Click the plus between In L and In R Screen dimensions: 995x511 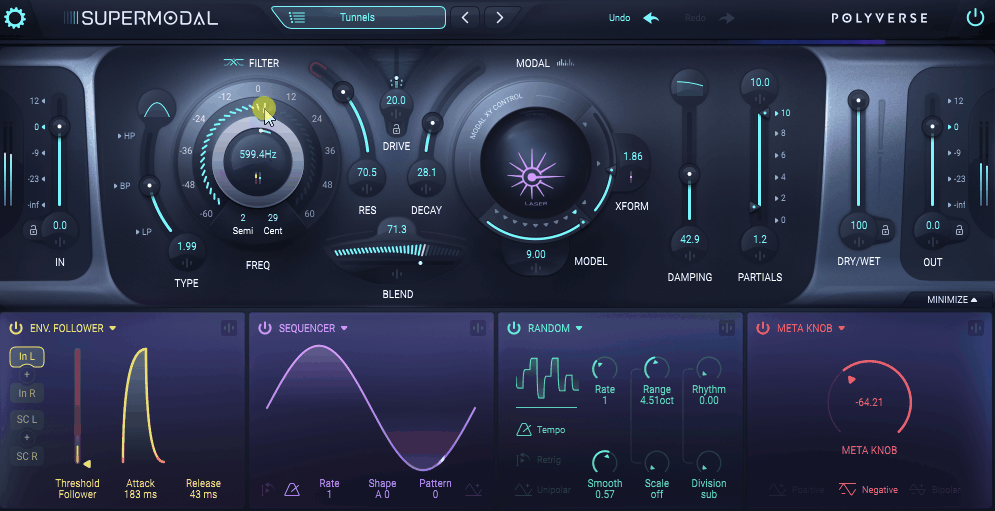click(27, 375)
